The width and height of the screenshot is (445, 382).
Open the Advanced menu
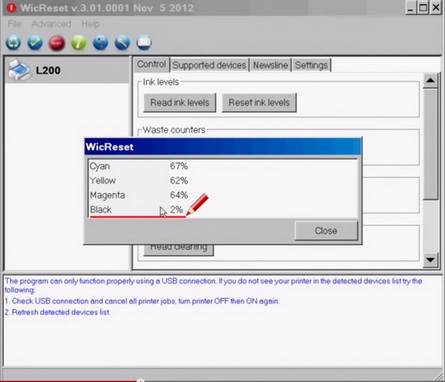click(51, 24)
